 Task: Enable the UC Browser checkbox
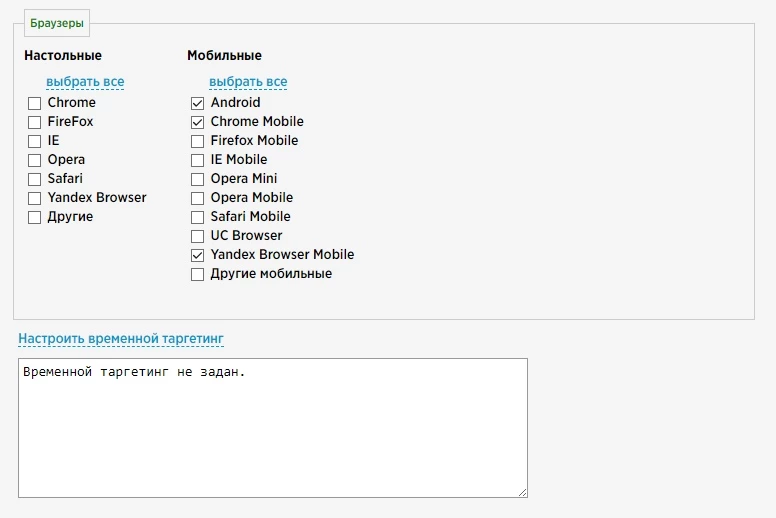(x=197, y=236)
